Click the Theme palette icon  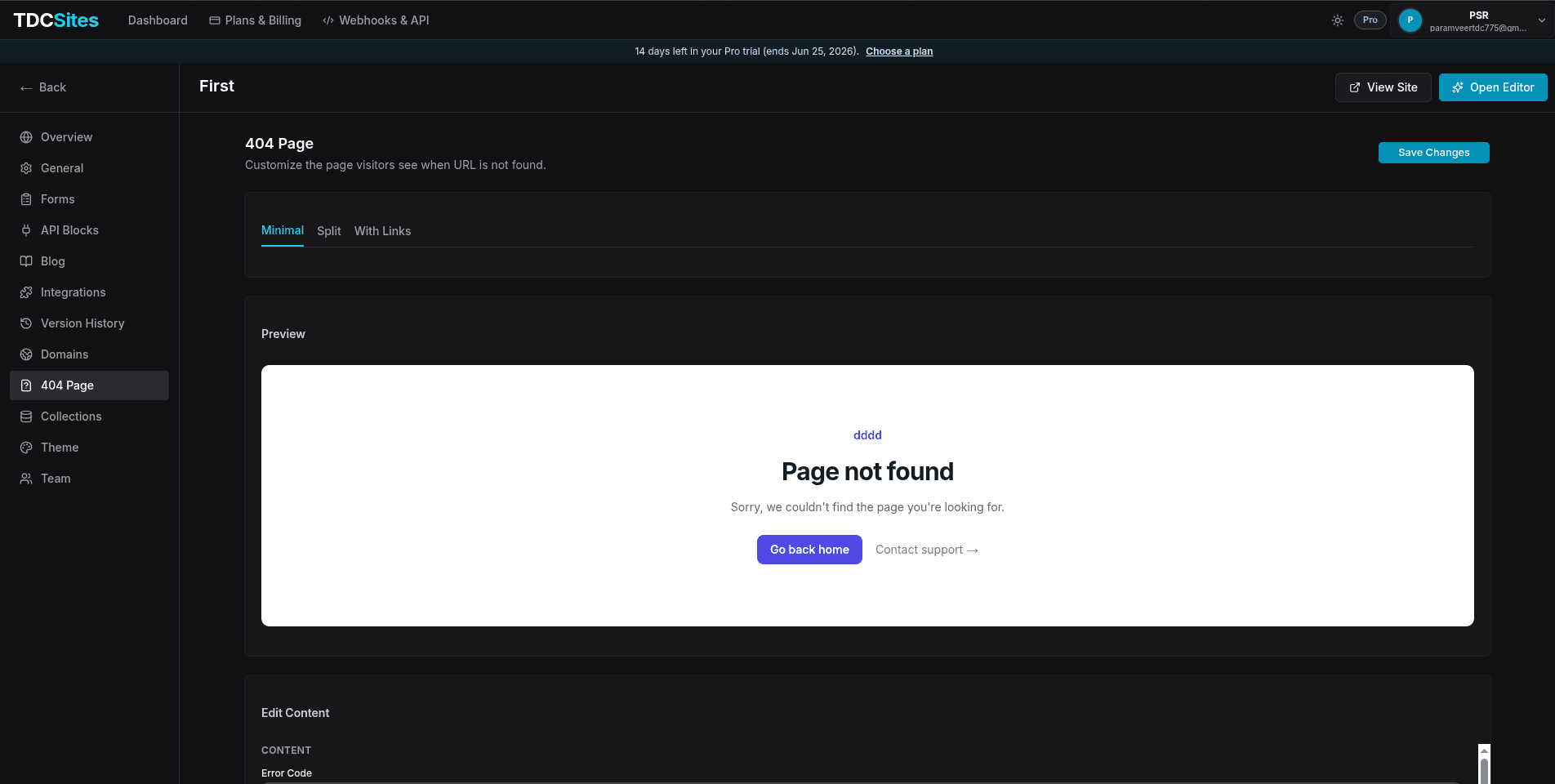26,448
